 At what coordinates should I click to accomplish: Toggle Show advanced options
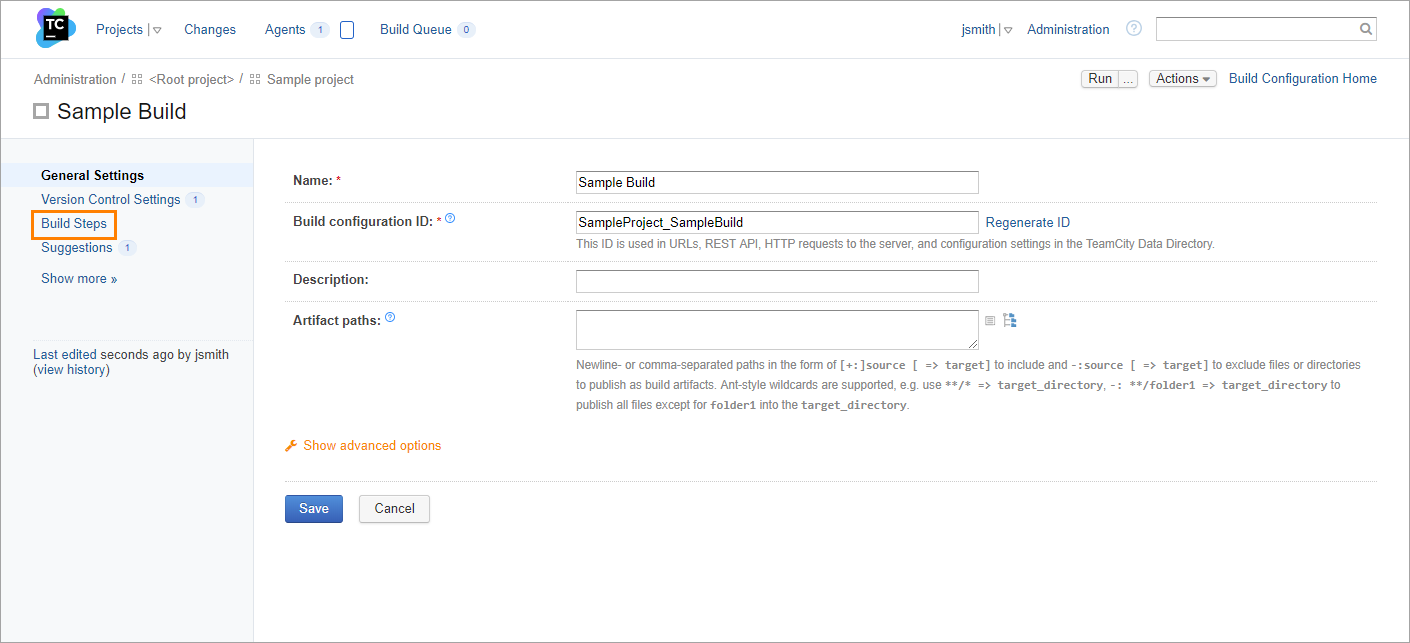pos(372,445)
